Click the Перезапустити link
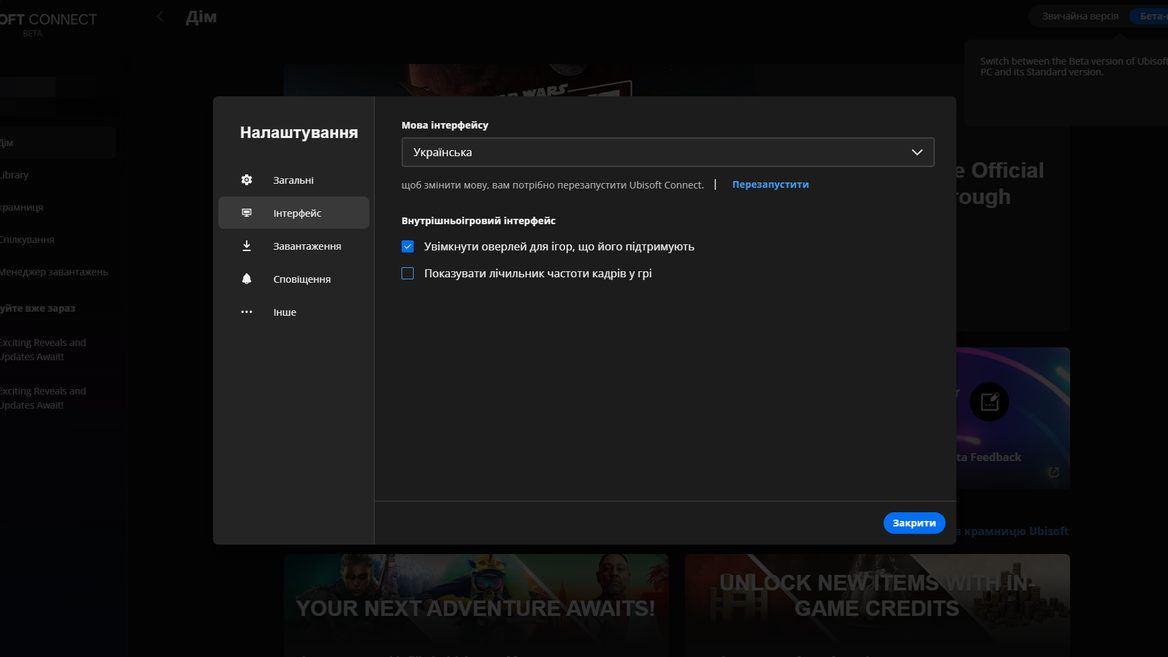Image resolution: width=1168 pixels, height=657 pixels. (x=770, y=184)
